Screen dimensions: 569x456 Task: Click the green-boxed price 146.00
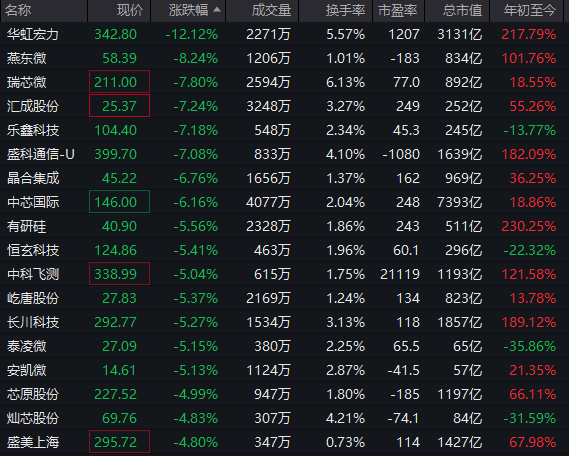pyautogui.click(x=119, y=202)
